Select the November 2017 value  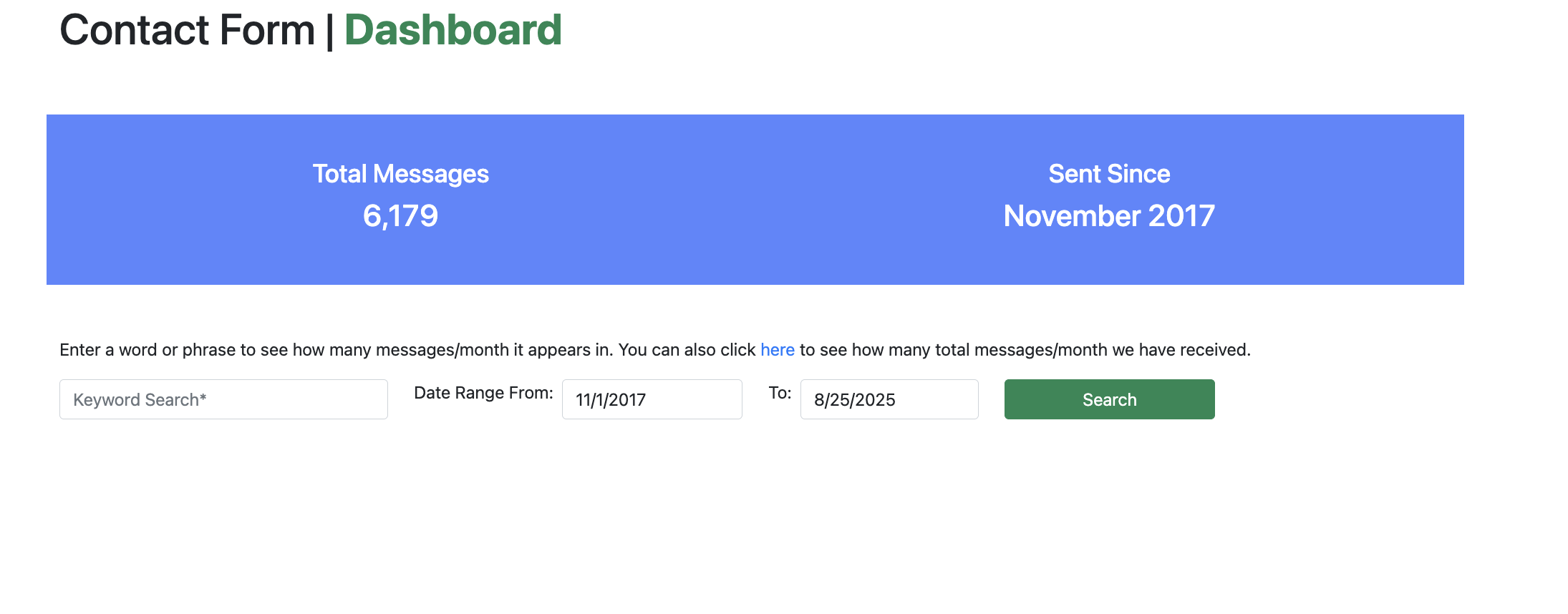pos(1109,216)
